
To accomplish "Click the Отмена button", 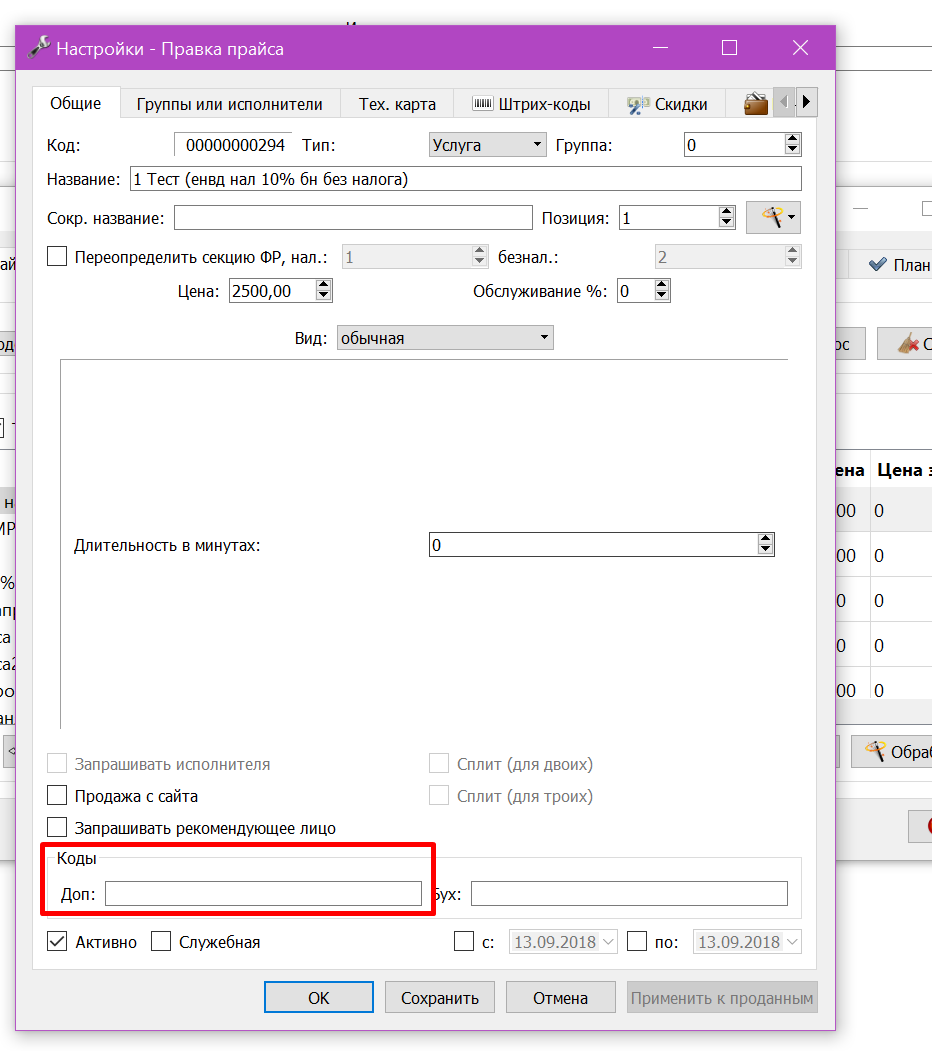I will 561,997.
